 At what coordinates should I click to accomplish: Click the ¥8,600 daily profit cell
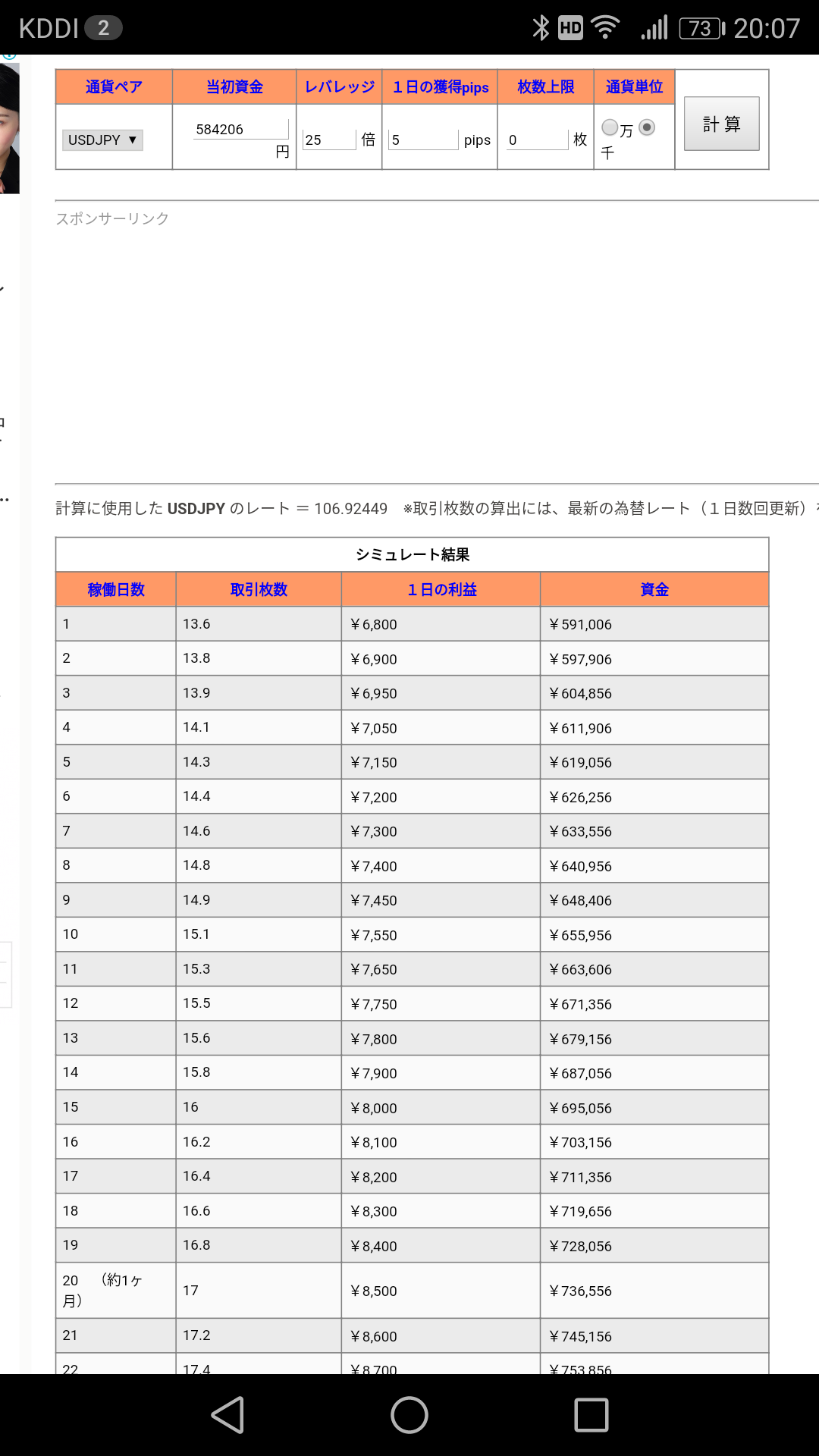tap(441, 1335)
